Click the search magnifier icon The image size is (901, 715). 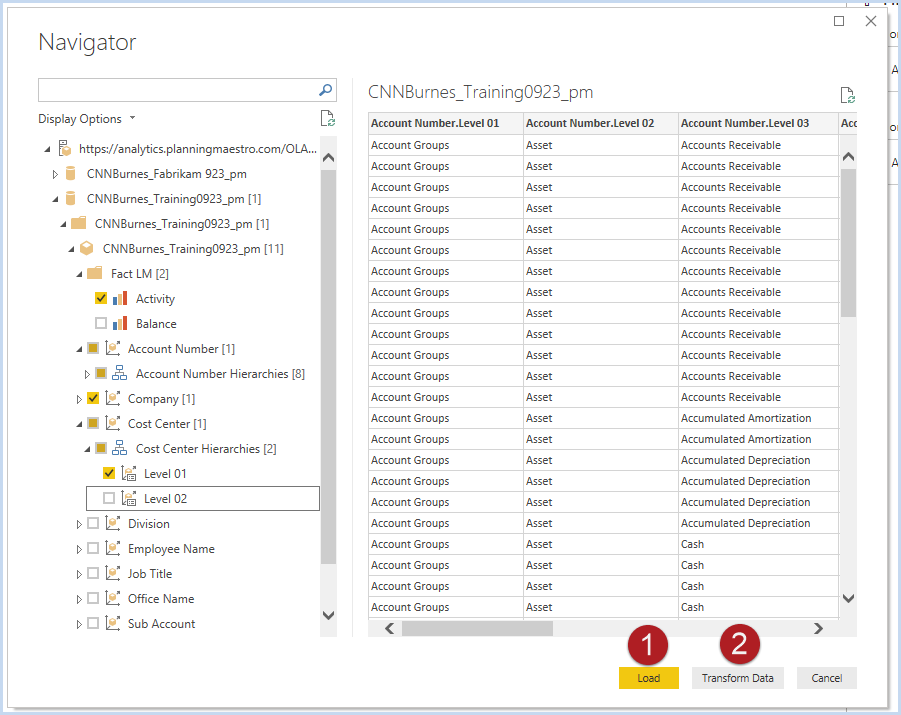pyautogui.click(x=325, y=90)
